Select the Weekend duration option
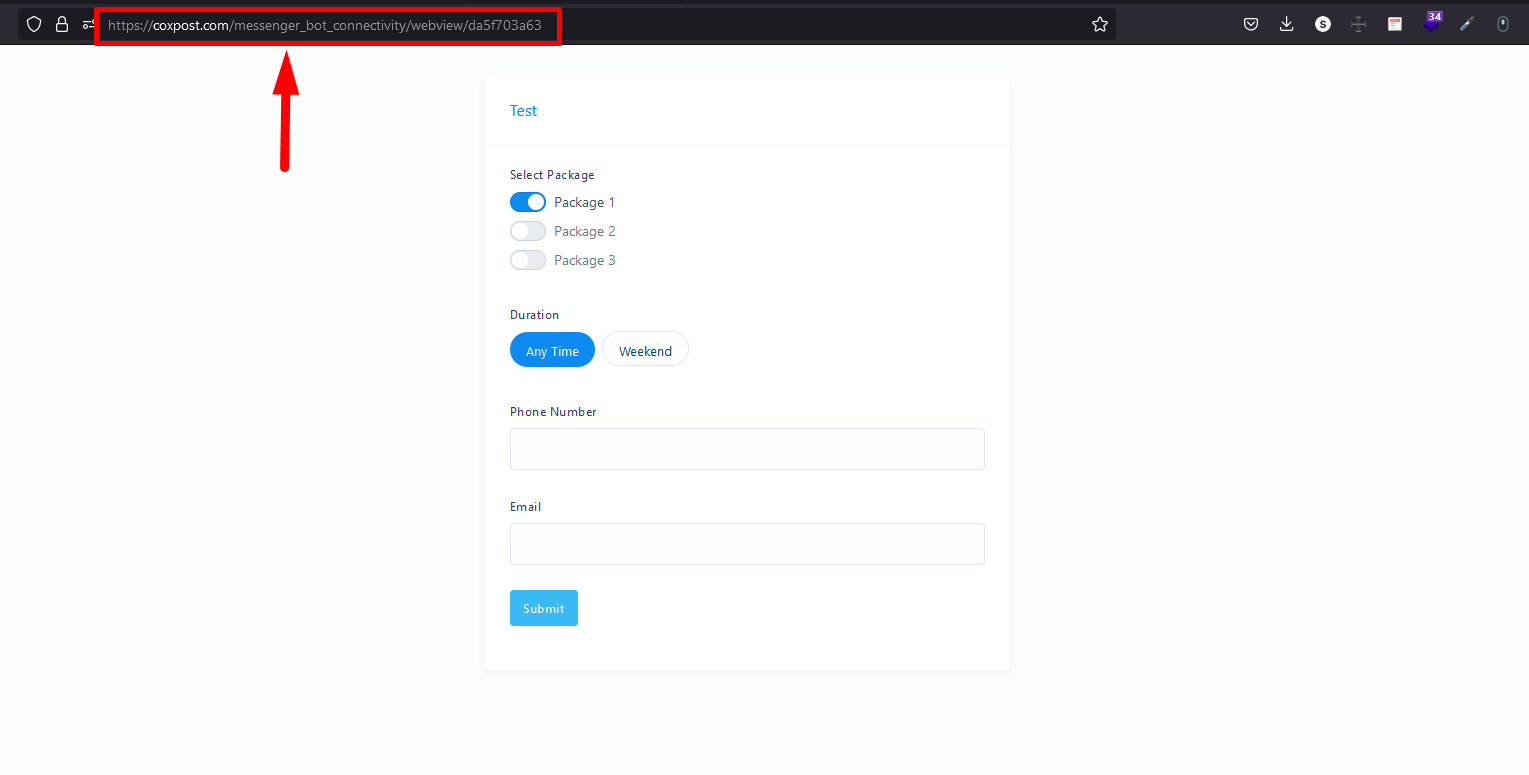Viewport: 1529px width, 775px height. 645,351
